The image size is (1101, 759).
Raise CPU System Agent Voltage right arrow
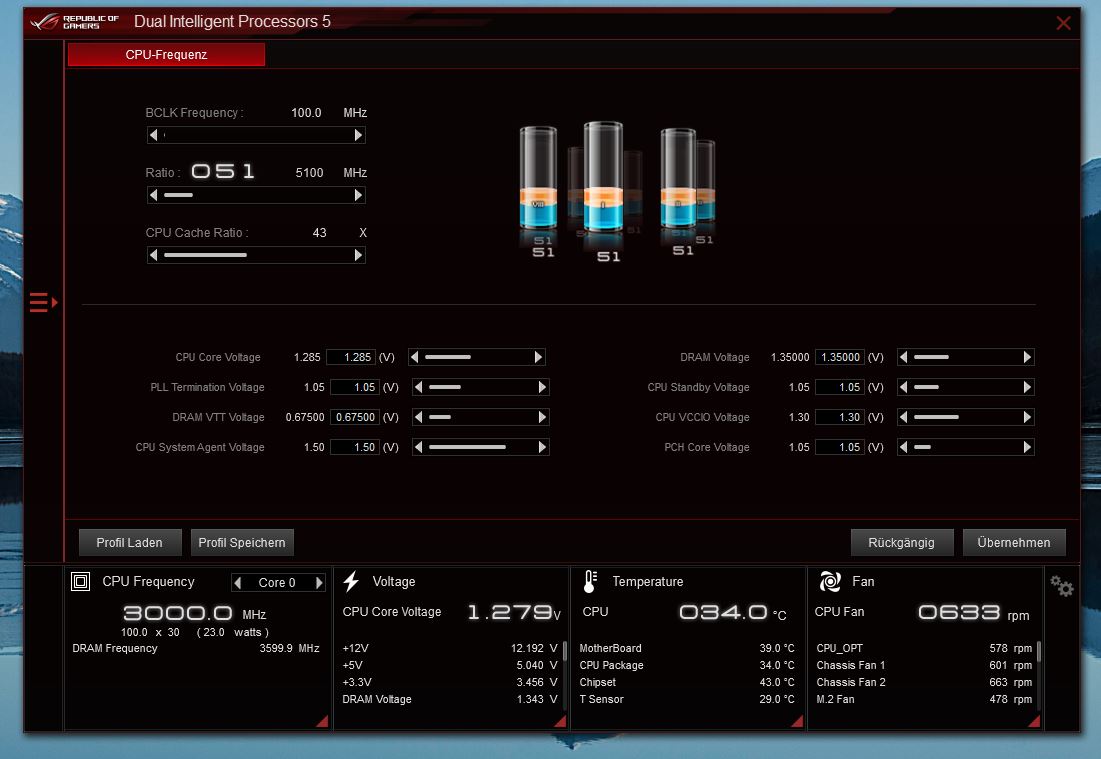tap(542, 447)
